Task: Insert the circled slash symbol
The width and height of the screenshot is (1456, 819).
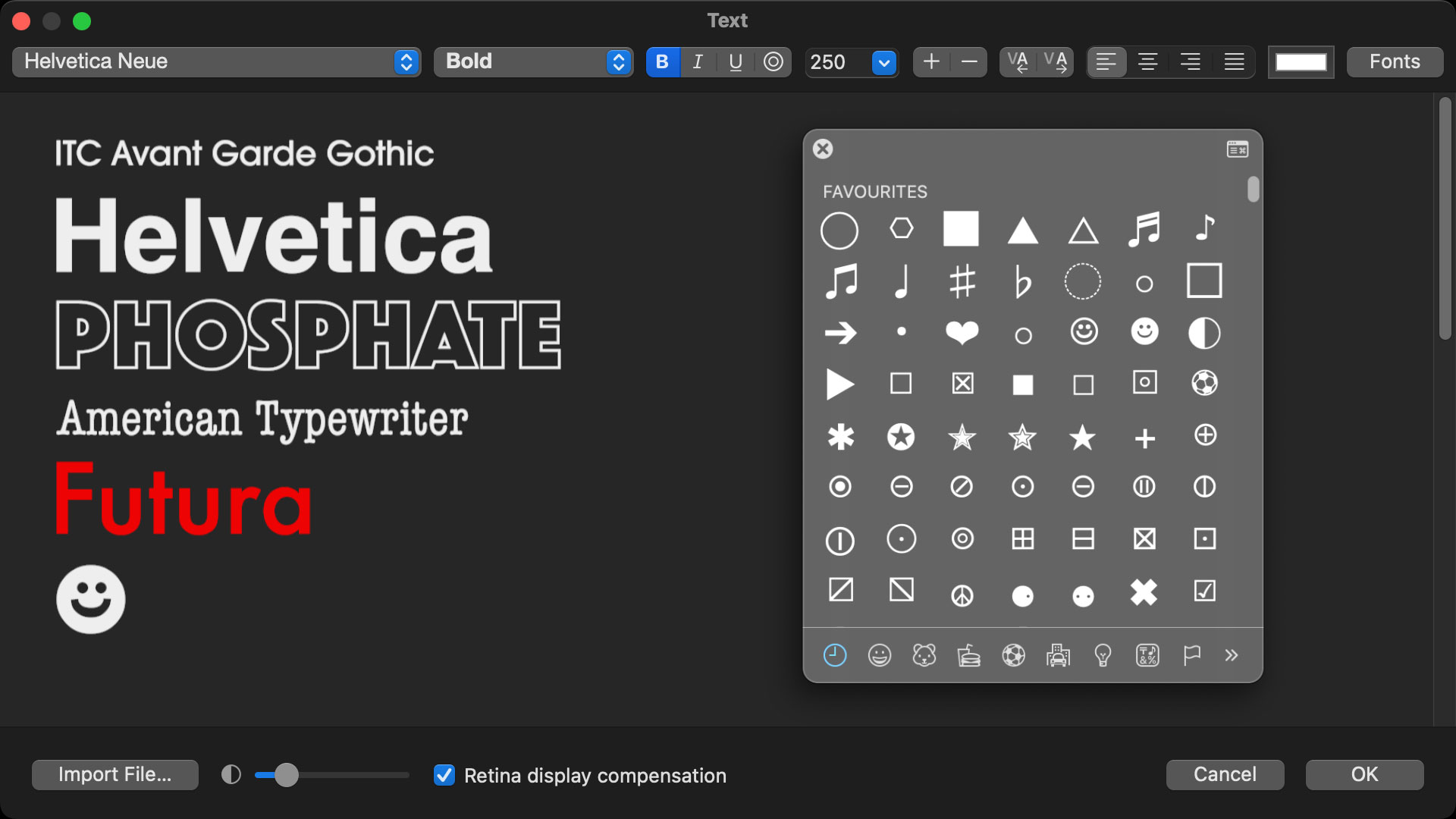Action: pos(962,486)
